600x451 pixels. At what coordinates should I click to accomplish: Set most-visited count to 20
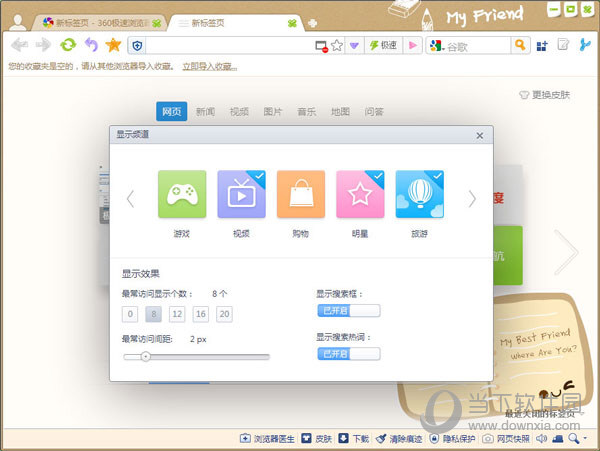pyautogui.click(x=224, y=314)
